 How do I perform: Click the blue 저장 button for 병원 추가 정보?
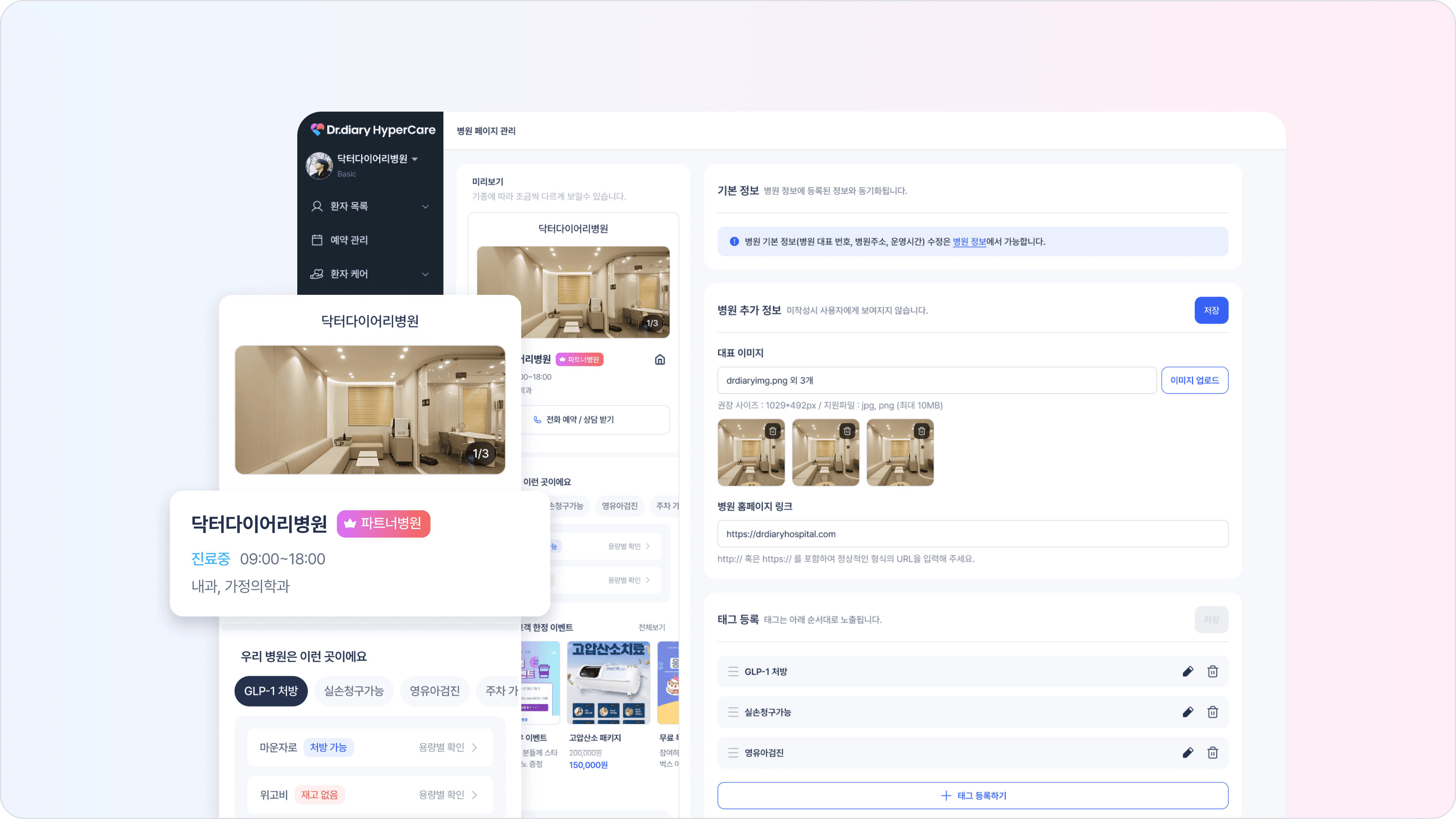(1211, 310)
